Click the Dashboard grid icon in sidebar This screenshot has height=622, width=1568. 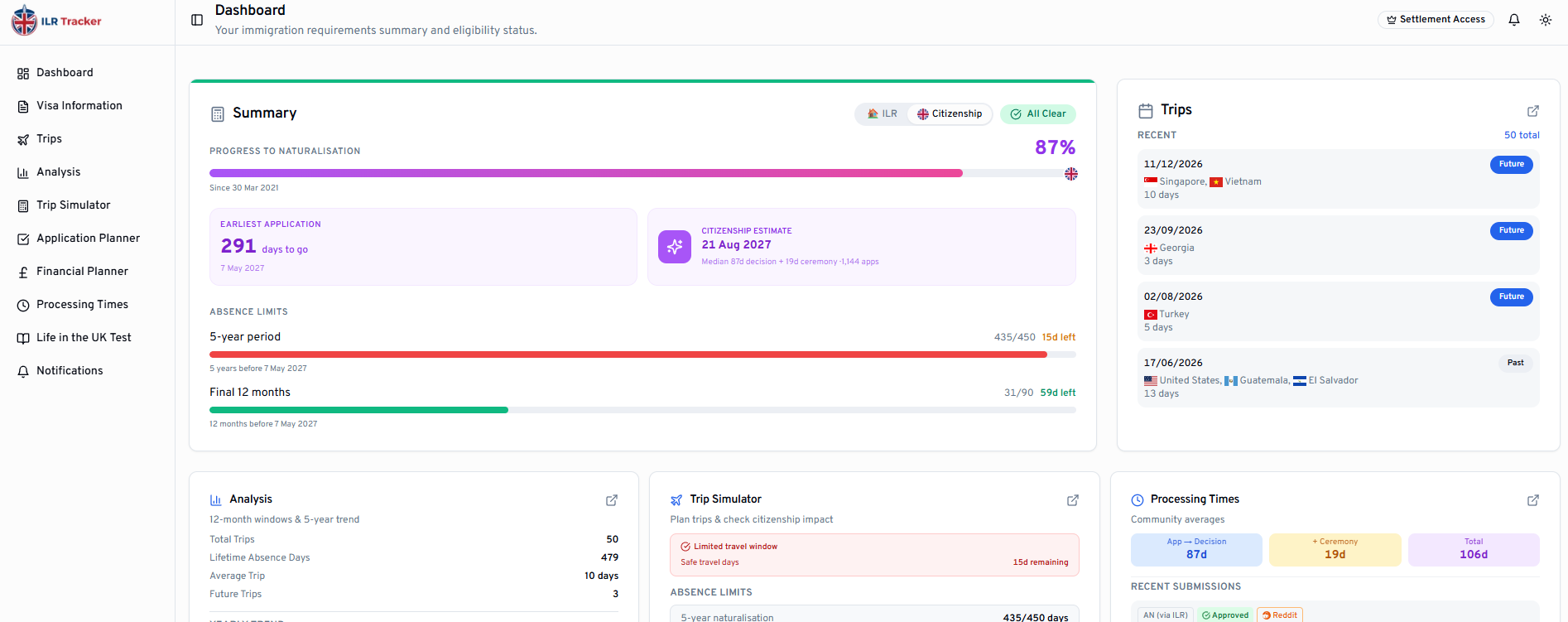[23, 74]
